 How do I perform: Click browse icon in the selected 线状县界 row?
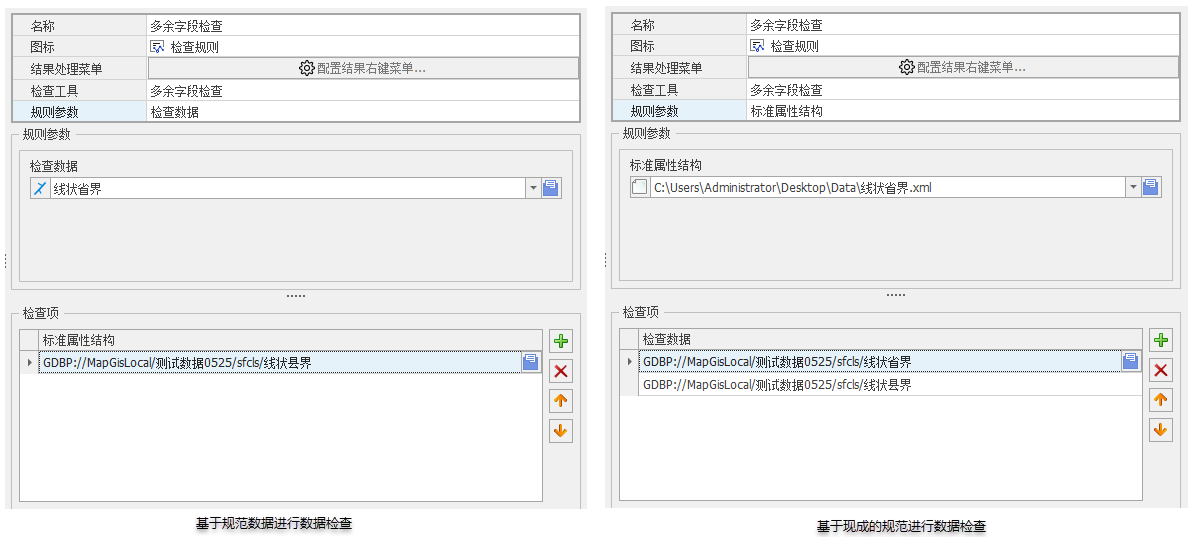[530, 363]
